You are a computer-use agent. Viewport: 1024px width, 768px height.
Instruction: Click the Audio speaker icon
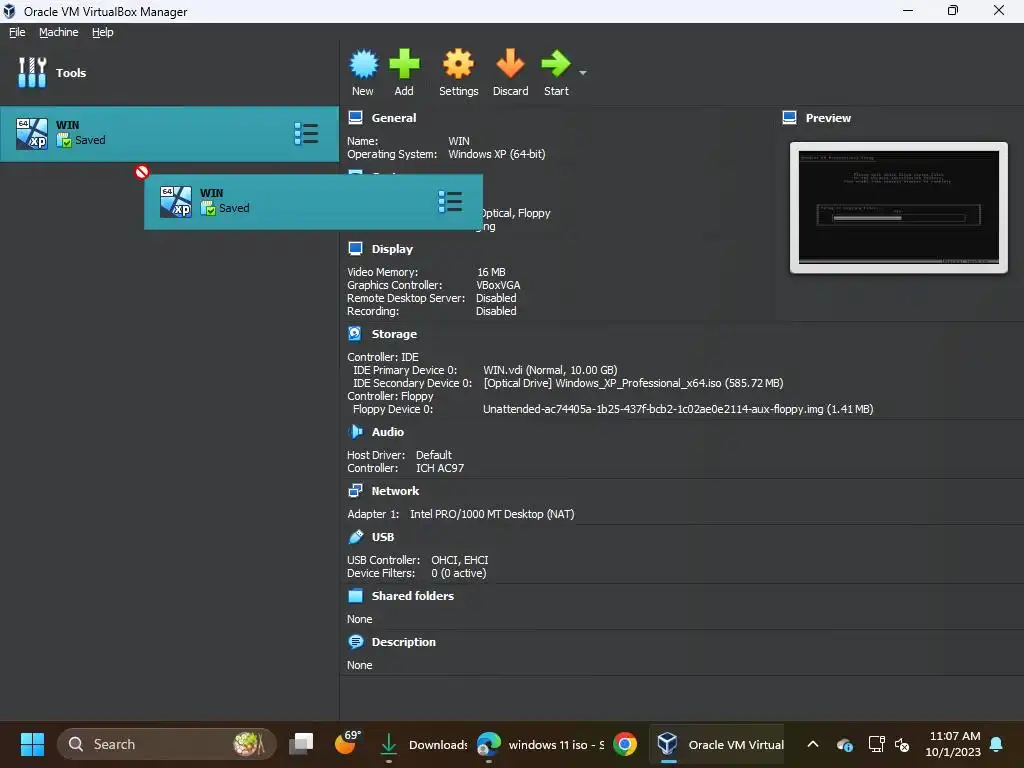(x=355, y=431)
